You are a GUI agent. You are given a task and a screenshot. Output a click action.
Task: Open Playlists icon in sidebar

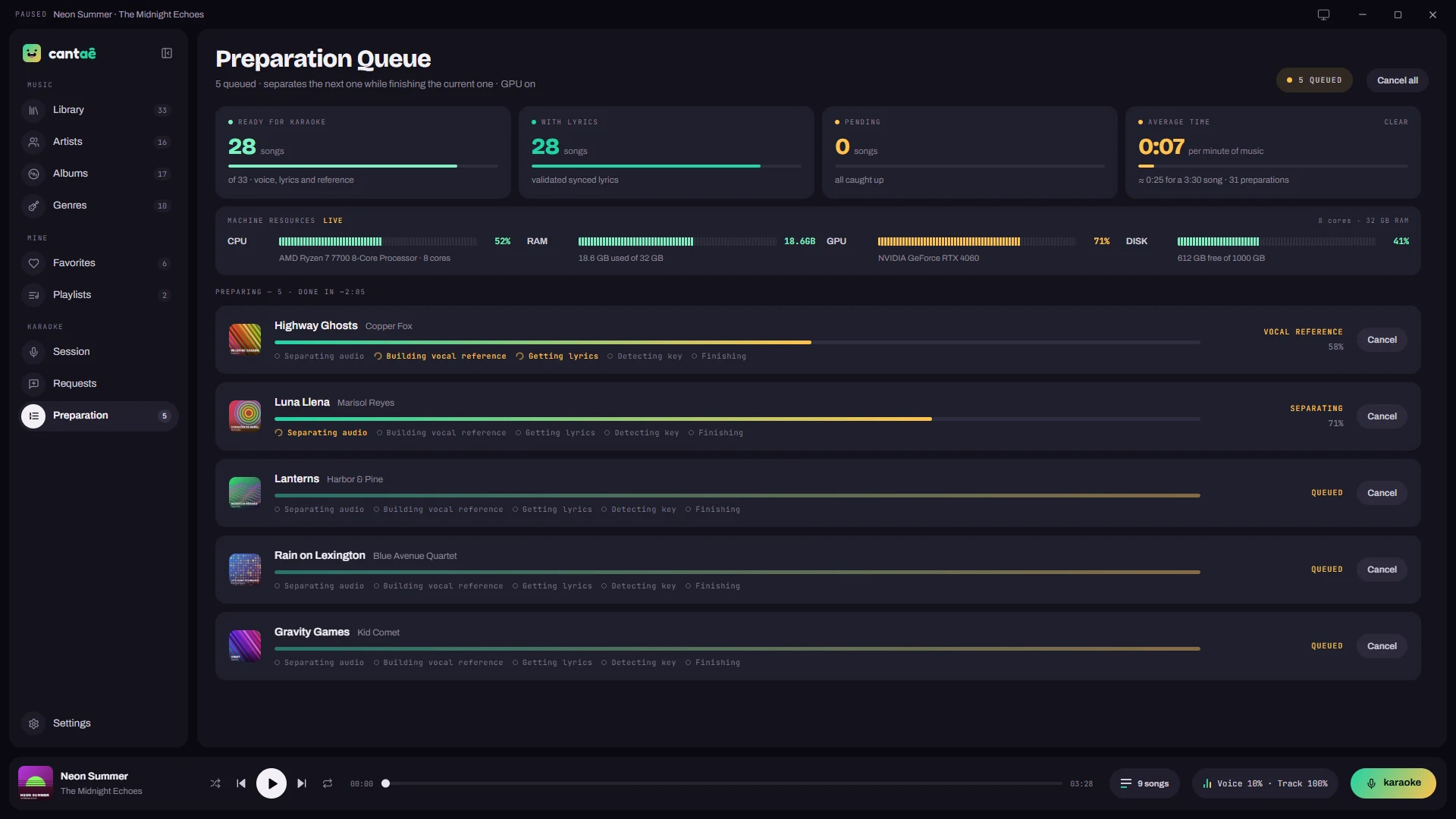[x=33, y=295]
